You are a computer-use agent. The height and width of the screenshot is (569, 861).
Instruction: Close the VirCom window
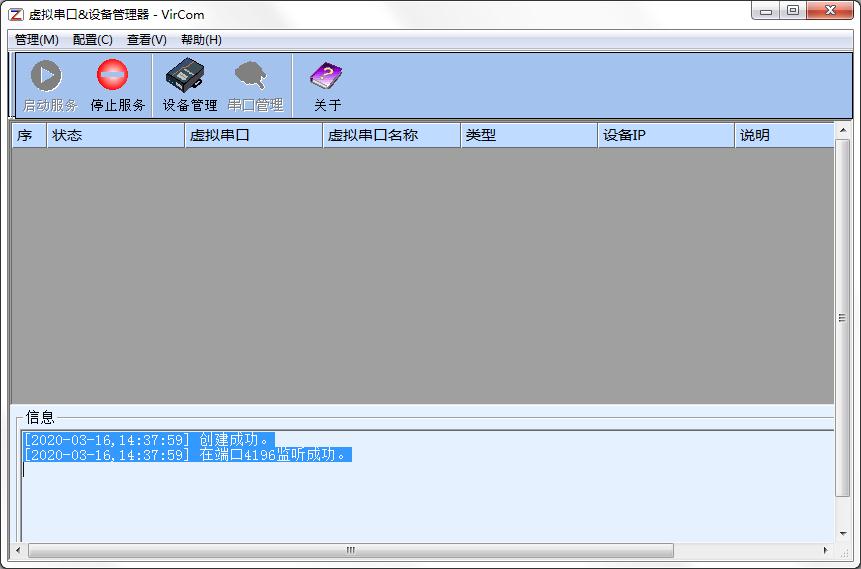(830, 11)
